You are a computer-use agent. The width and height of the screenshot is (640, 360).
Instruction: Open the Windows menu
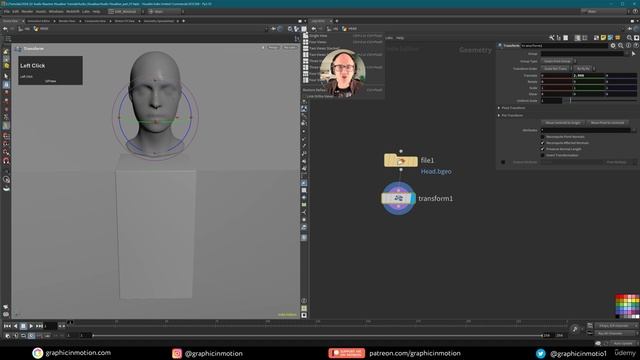[56, 11]
